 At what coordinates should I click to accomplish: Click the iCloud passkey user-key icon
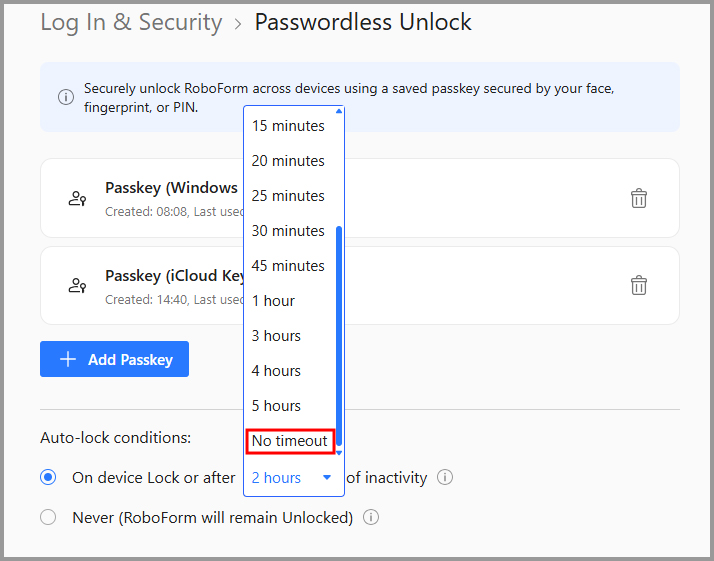click(77, 286)
